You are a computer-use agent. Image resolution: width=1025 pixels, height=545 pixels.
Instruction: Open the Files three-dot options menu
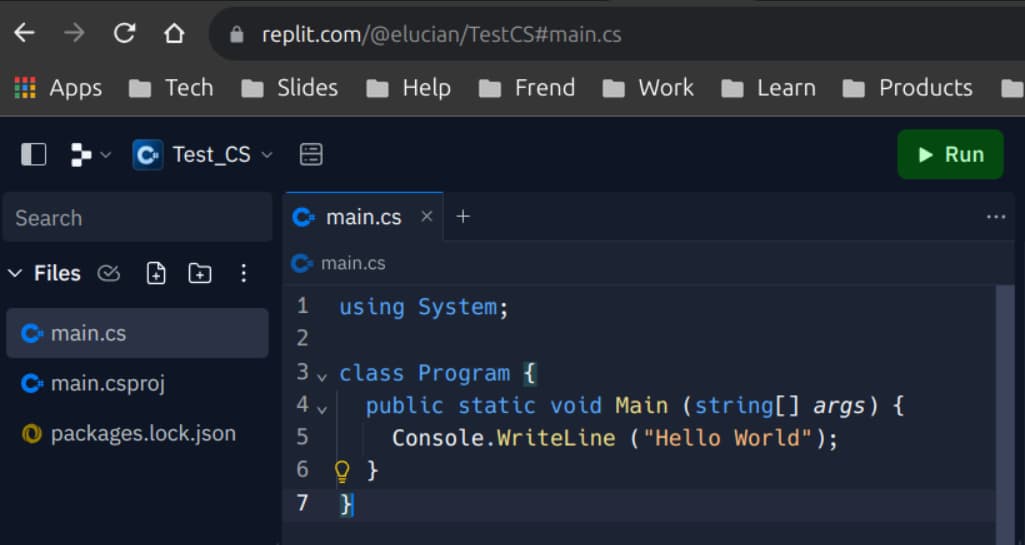point(243,273)
